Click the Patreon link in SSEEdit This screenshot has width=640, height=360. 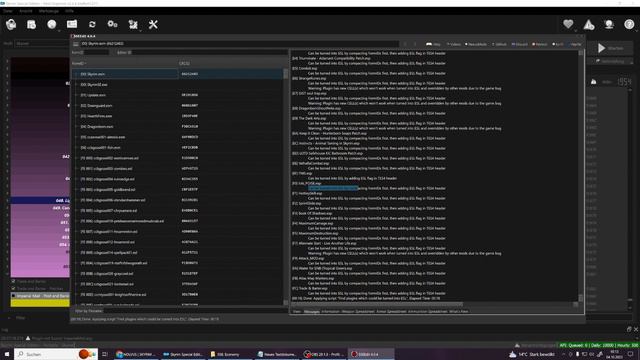pyautogui.click(x=540, y=44)
